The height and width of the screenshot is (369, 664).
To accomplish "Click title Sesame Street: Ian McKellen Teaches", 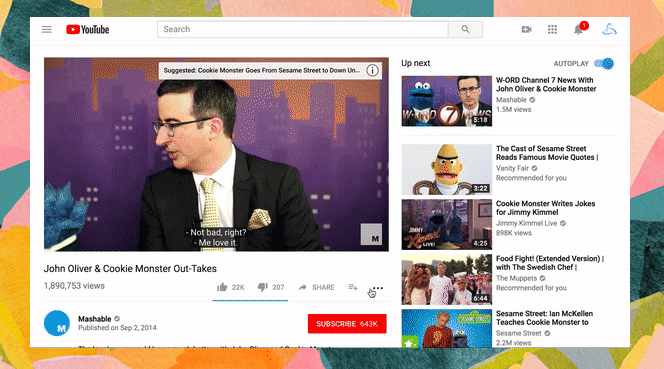I will click(x=545, y=318).
